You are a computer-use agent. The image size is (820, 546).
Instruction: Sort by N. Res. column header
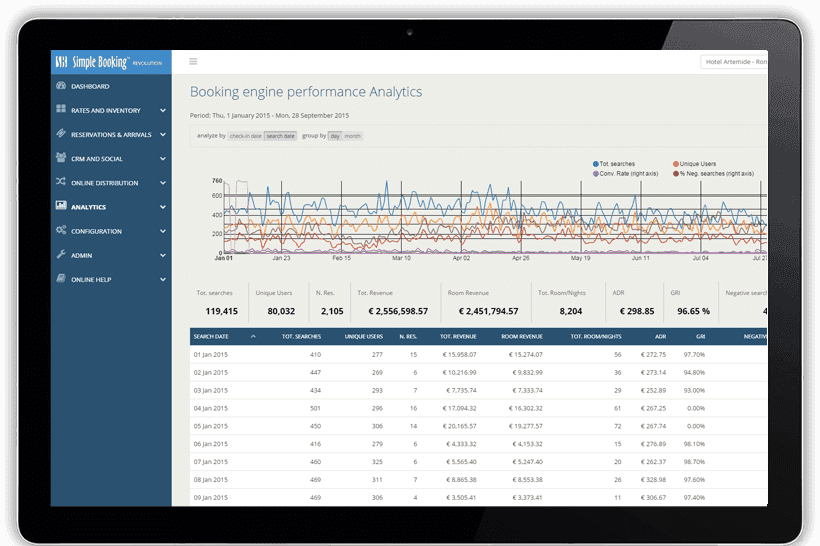[x=408, y=337]
